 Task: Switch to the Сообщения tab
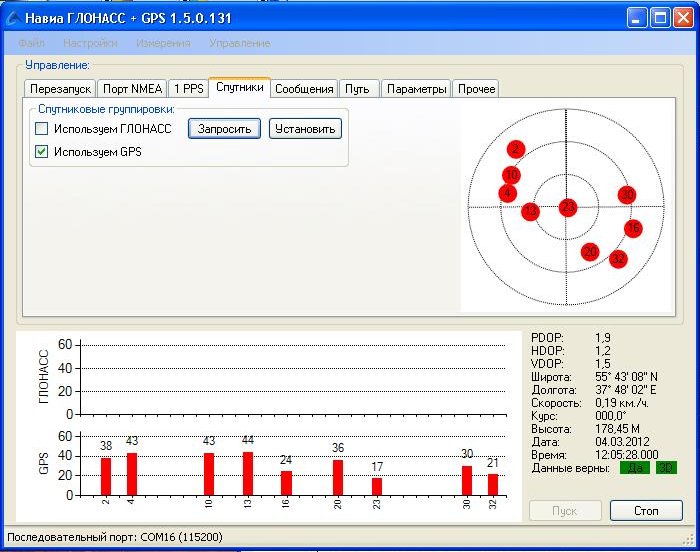point(304,89)
